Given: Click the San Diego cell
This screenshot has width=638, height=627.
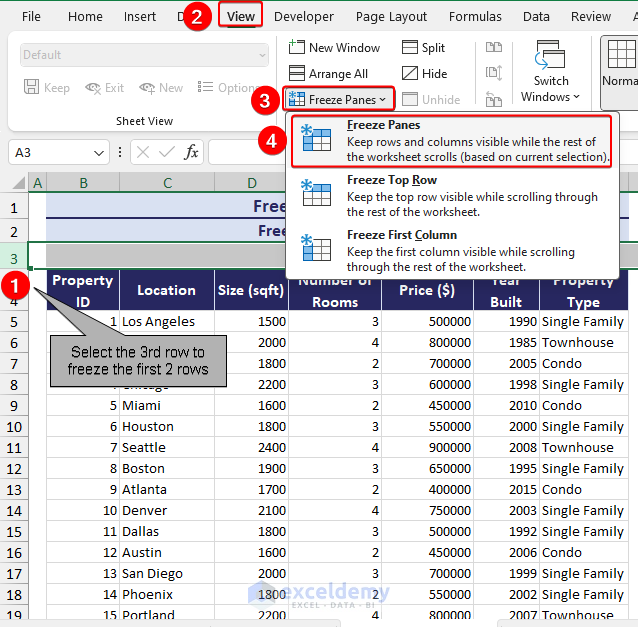Looking at the screenshot, I should click(x=167, y=573).
